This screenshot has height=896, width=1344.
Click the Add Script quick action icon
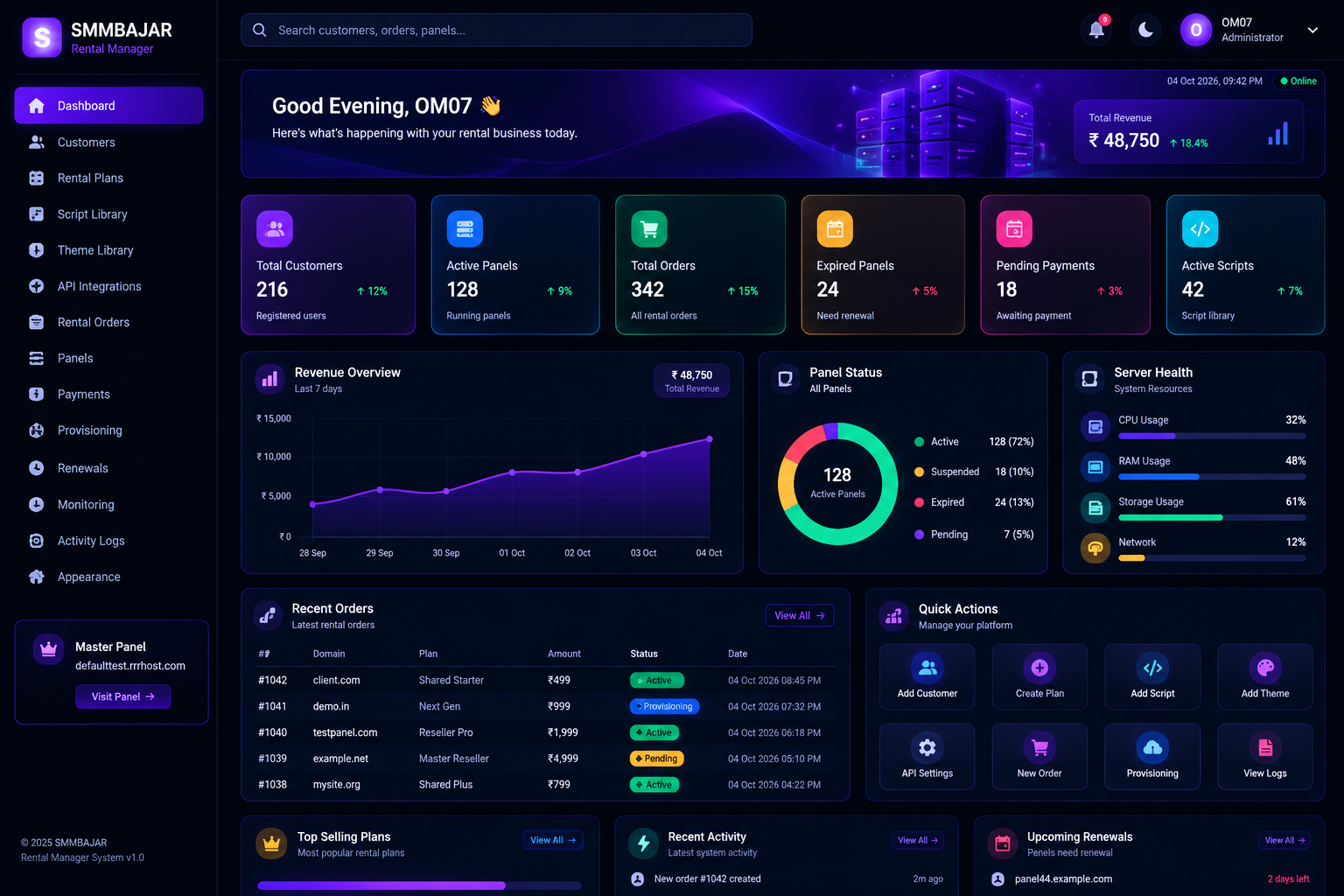1152,668
